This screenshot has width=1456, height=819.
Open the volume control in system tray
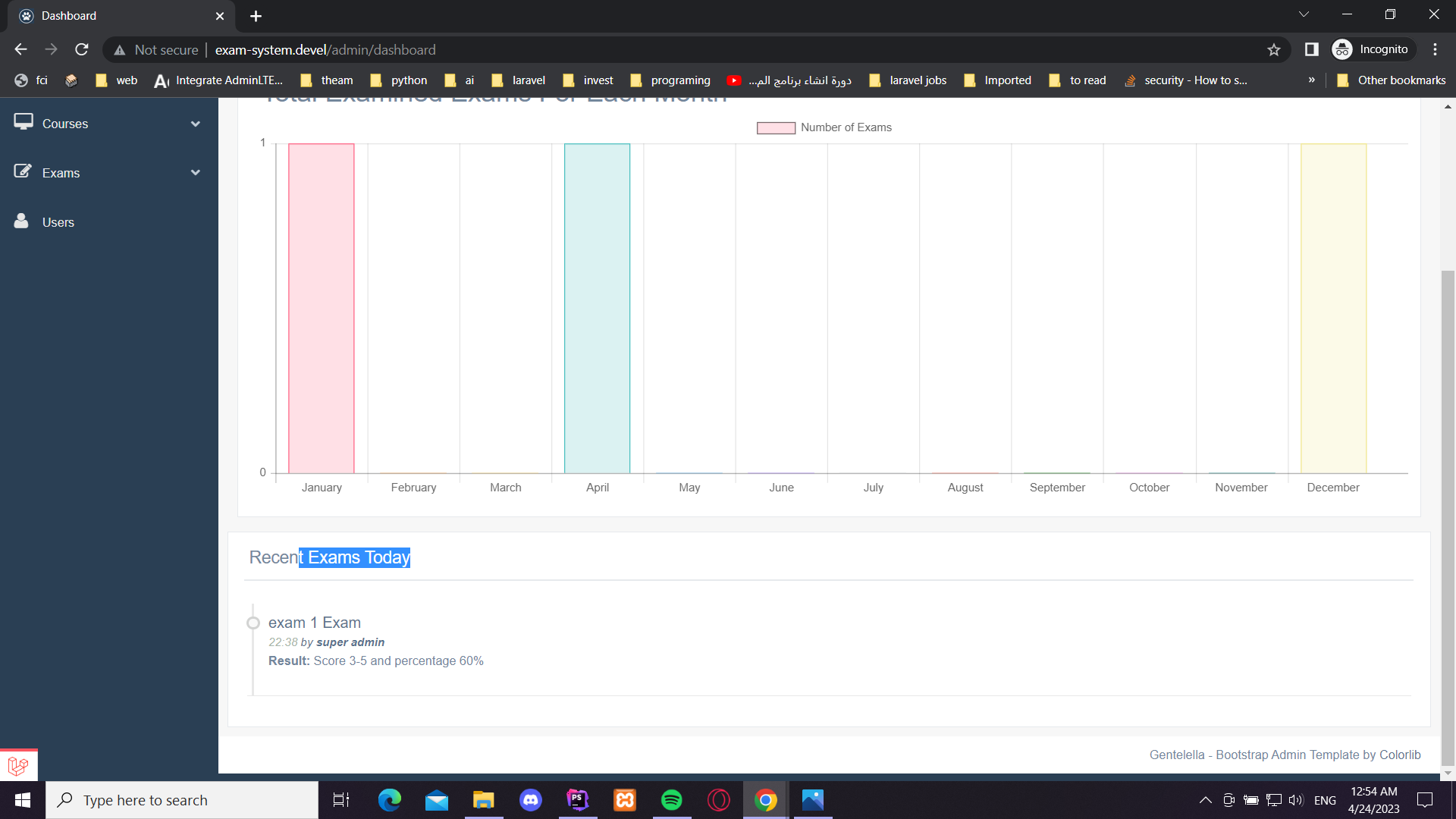1296,800
